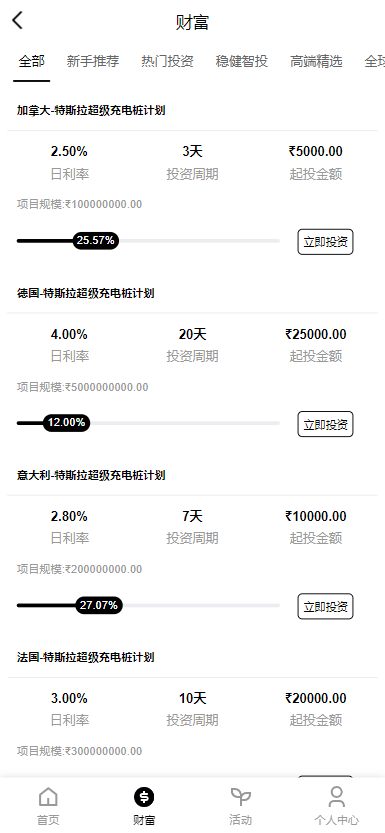Tap the back arrow icon
The height and width of the screenshot is (833, 385).
[x=18, y=21]
